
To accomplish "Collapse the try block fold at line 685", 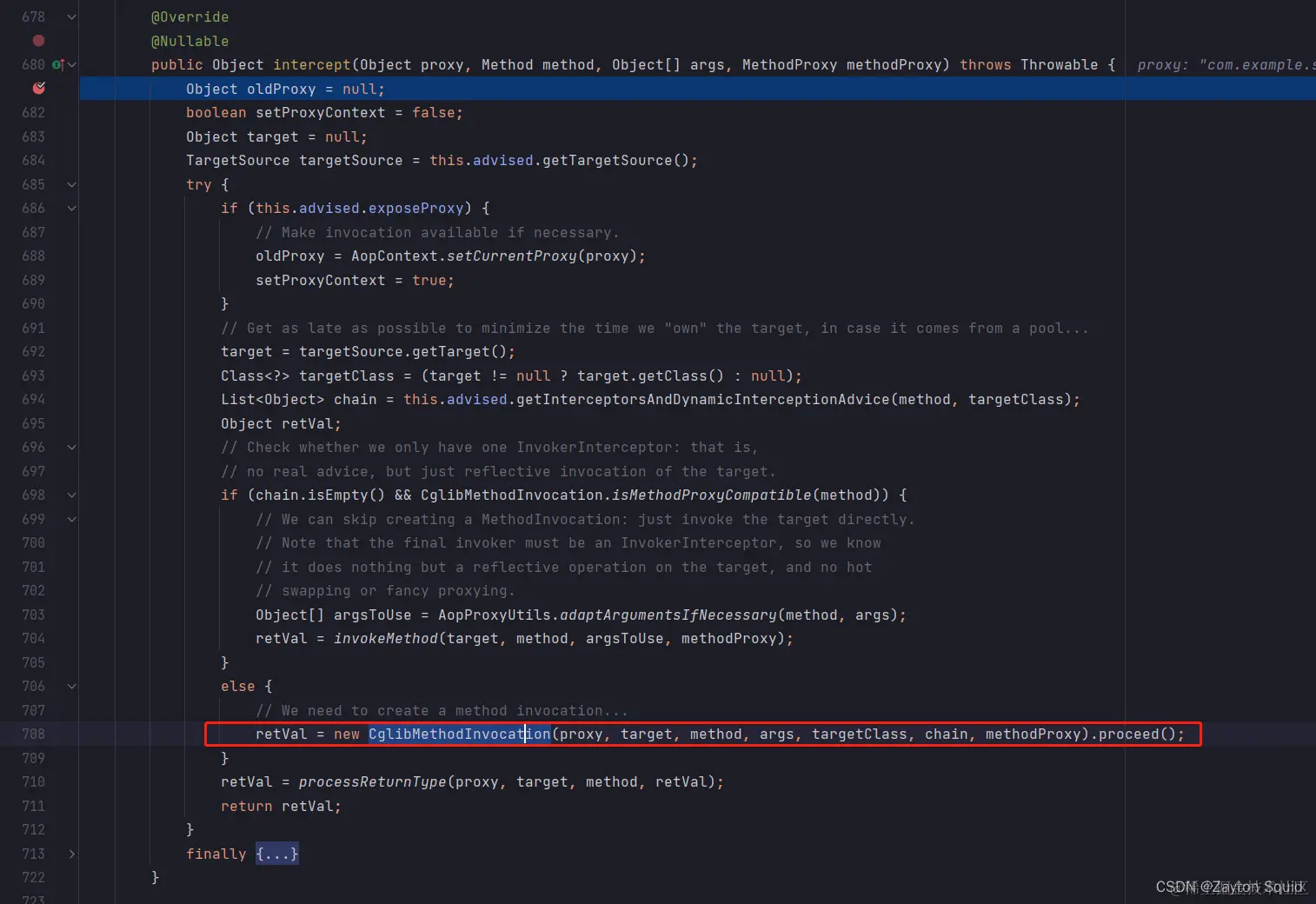I will (72, 184).
